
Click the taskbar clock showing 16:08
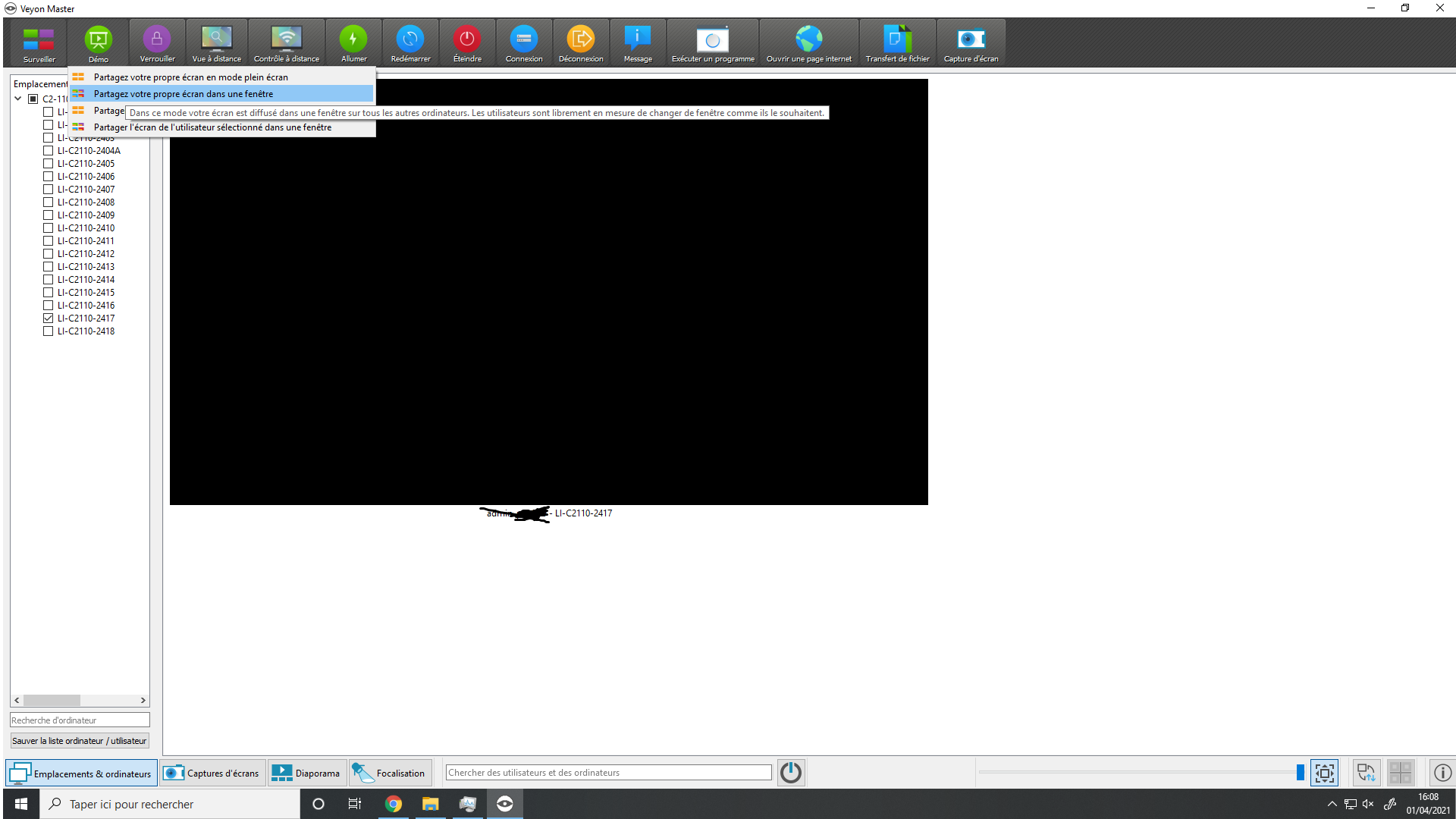point(1429,804)
